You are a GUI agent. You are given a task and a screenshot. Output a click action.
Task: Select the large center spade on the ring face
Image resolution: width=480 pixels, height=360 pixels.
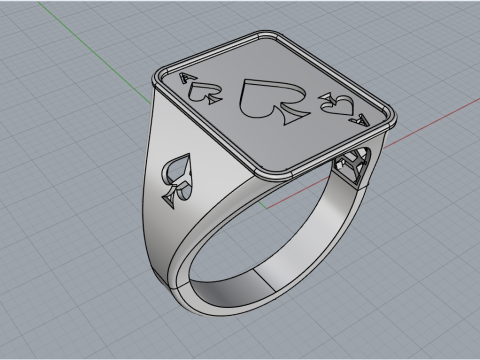click(x=274, y=102)
